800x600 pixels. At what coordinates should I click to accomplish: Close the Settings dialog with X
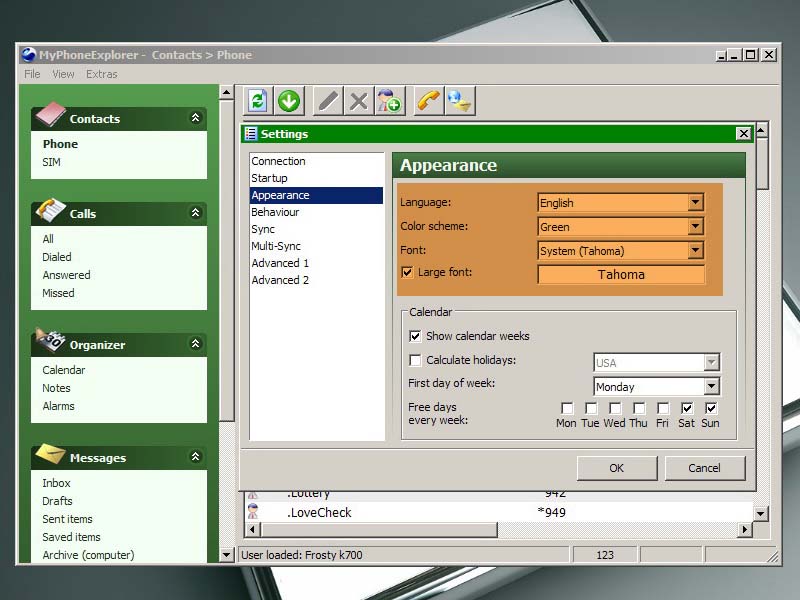coord(744,134)
